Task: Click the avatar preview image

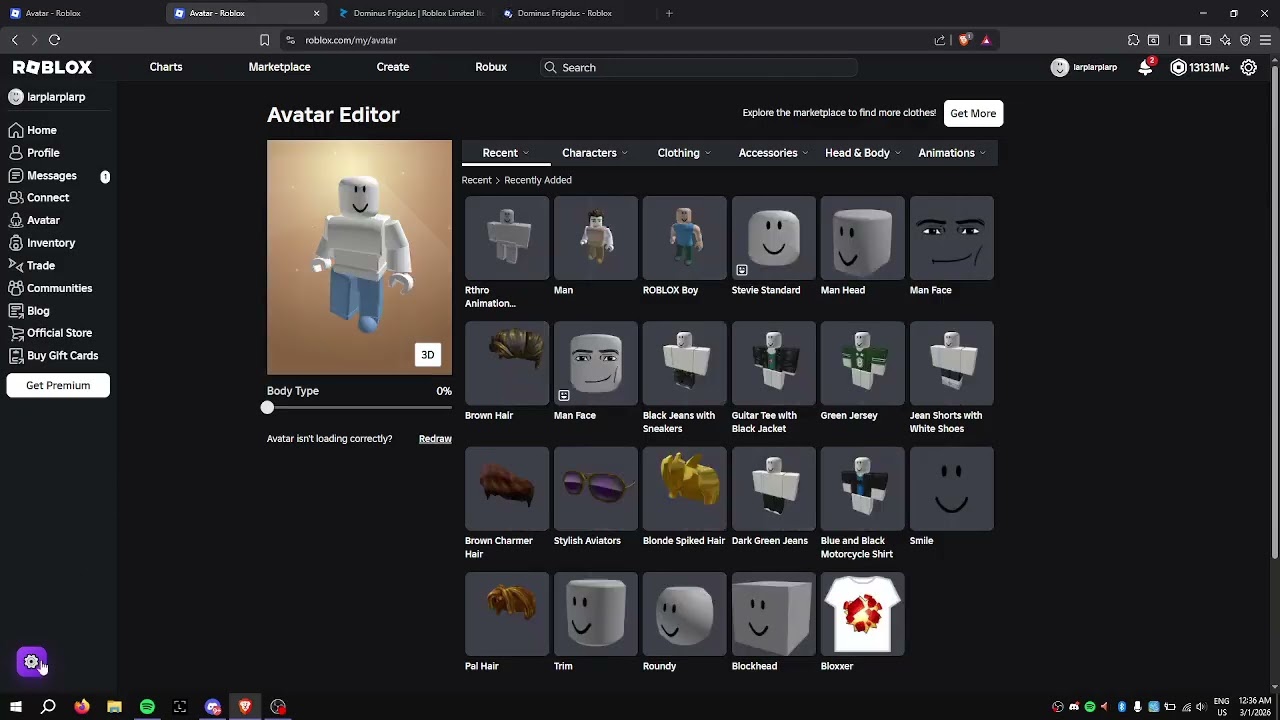Action: pos(359,257)
